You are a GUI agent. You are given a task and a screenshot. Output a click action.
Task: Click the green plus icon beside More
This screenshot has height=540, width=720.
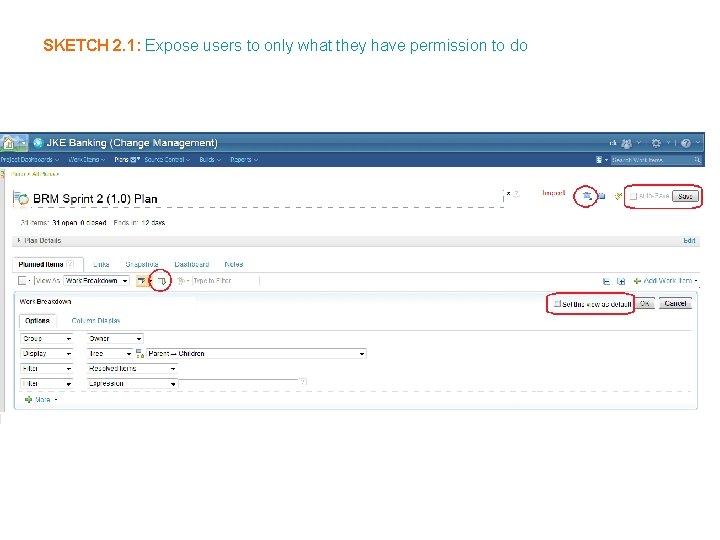tap(28, 399)
